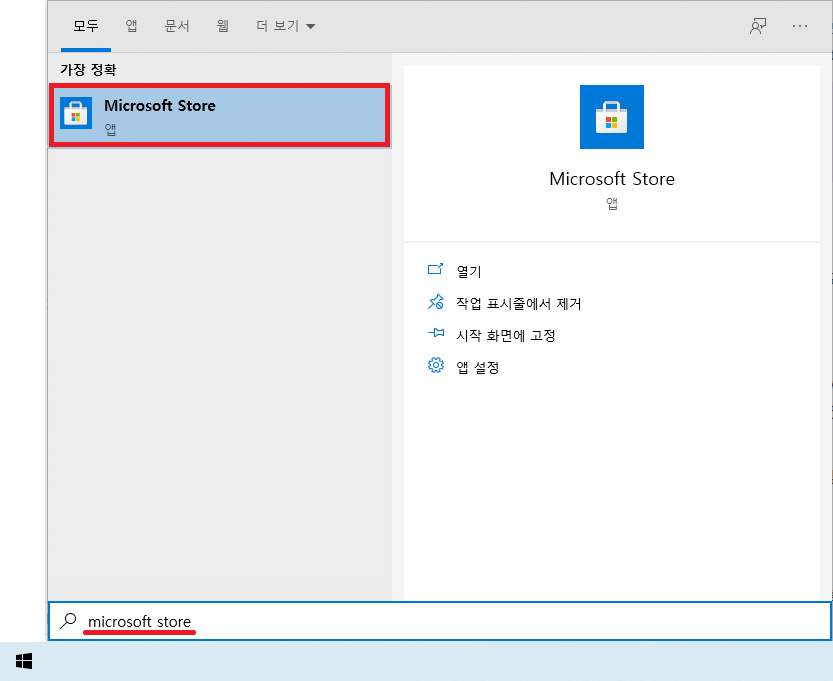Open the Windows Start button
This screenshot has width=833, height=681.
click(x=24, y=660)
